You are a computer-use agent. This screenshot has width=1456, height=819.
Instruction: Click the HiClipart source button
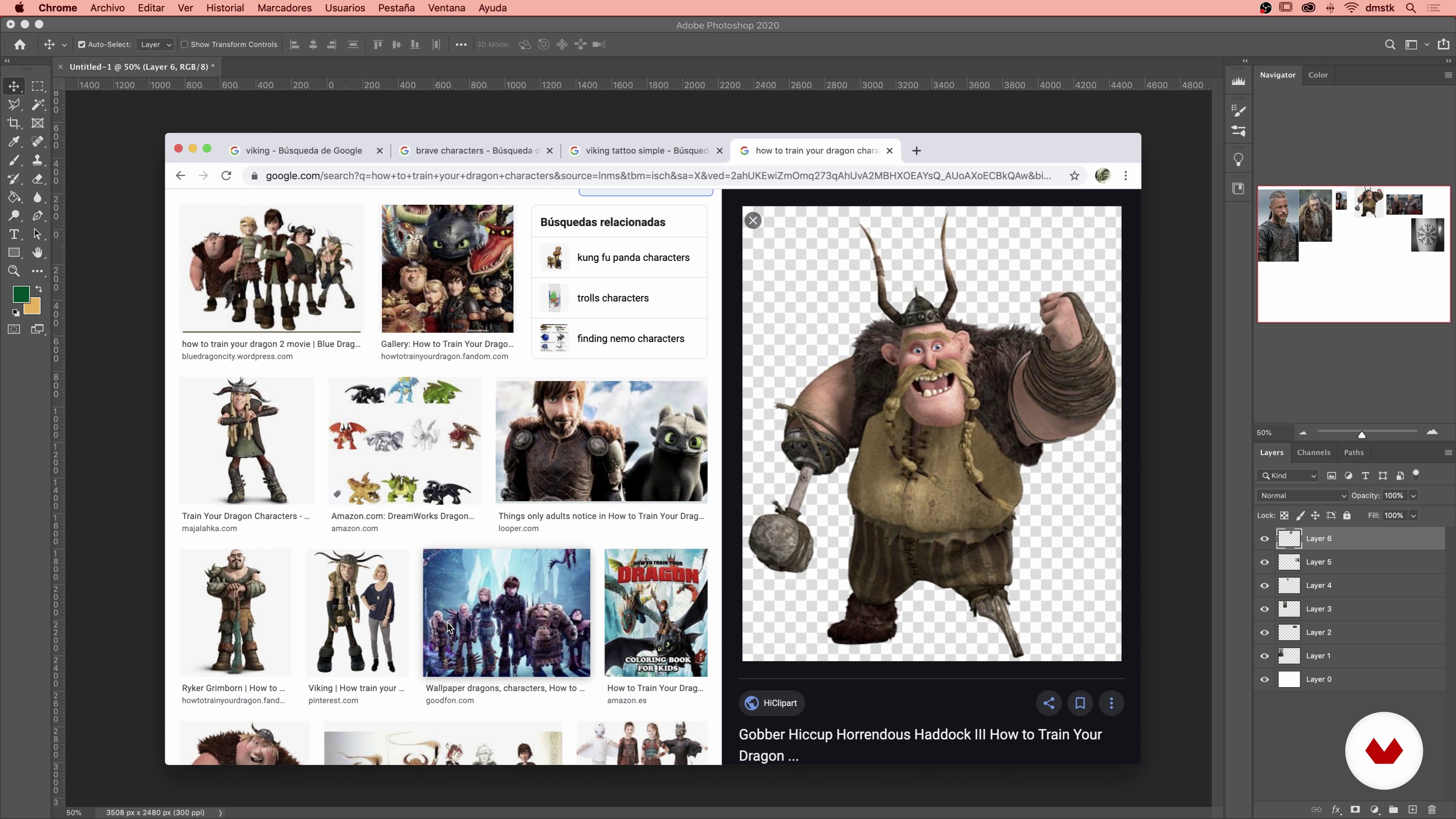(772, 703)
